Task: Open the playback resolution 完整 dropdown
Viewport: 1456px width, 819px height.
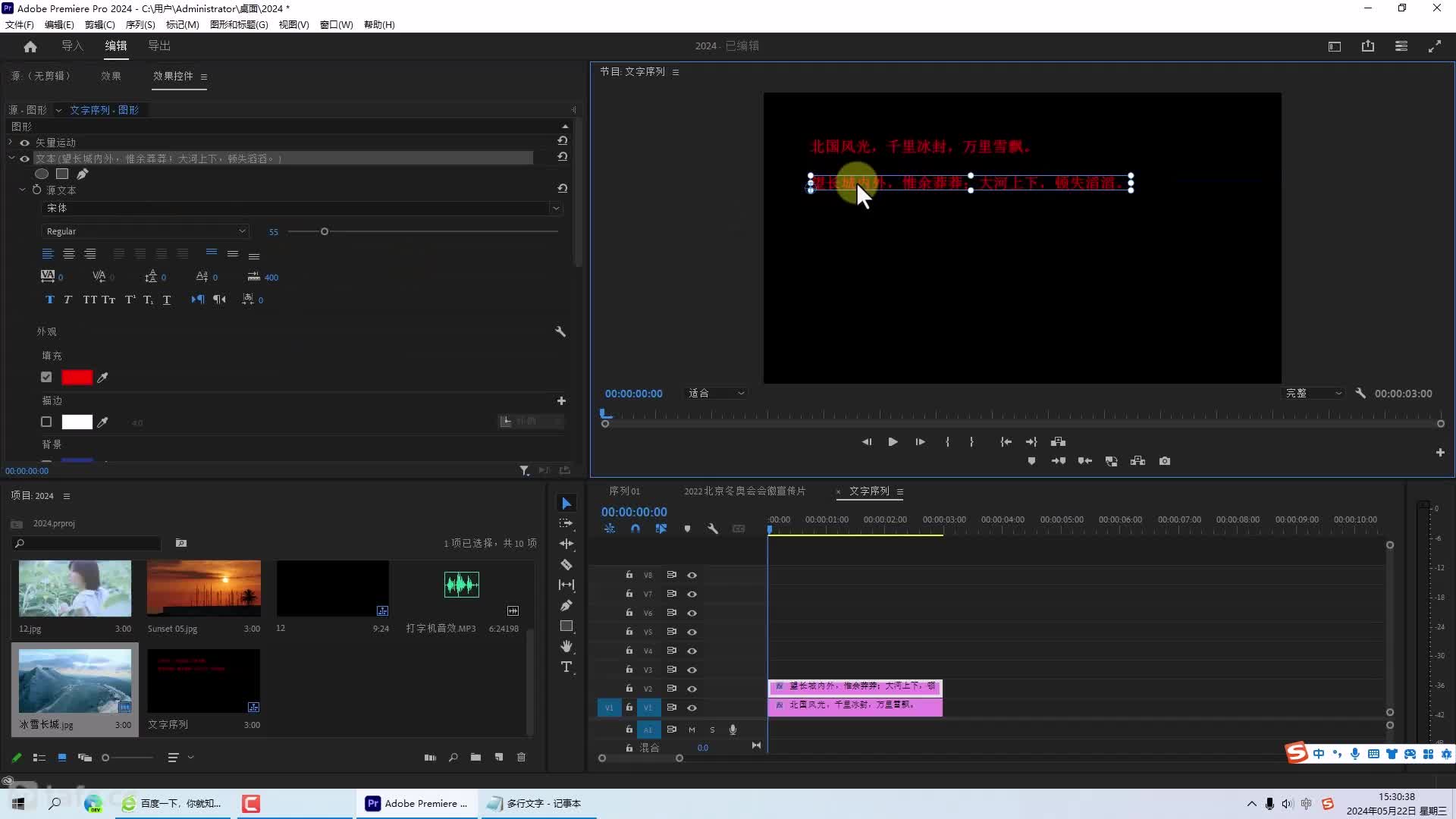Action: [x=1313, y=394]
